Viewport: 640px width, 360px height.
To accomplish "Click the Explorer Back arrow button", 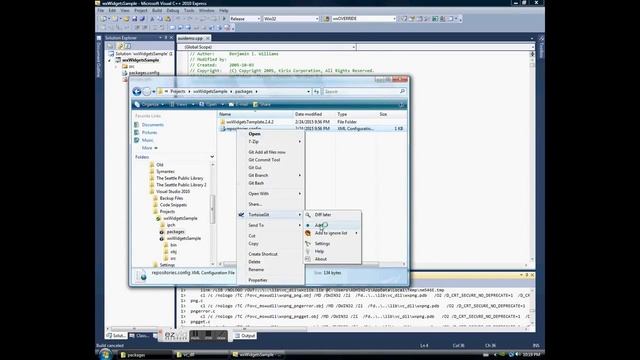I will point(137,91).
